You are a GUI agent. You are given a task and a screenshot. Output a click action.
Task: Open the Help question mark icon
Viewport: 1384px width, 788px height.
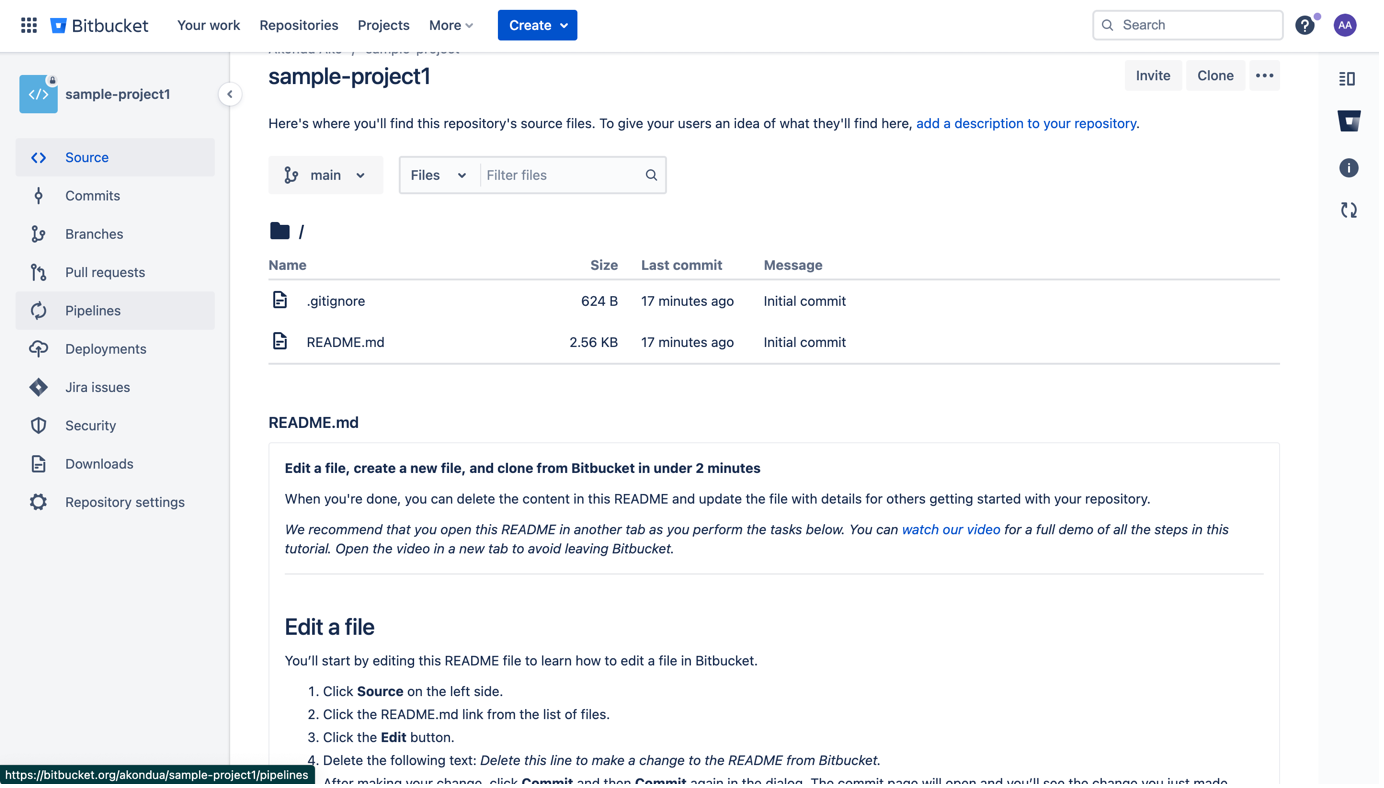click(x=1305, y=25)
